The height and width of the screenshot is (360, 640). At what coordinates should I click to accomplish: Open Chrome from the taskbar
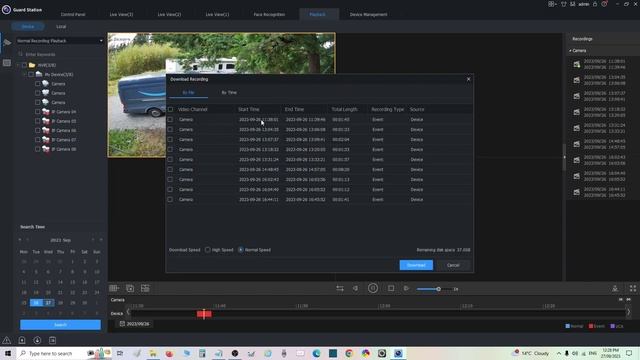point(349,353)
